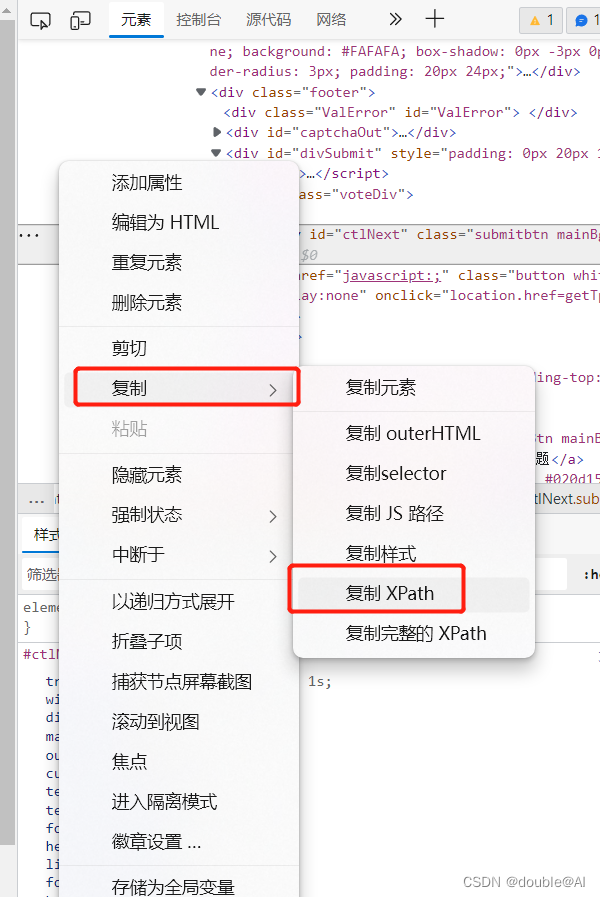
Task: Toggle device emulation toolbar icon
Action: [80, 21]
